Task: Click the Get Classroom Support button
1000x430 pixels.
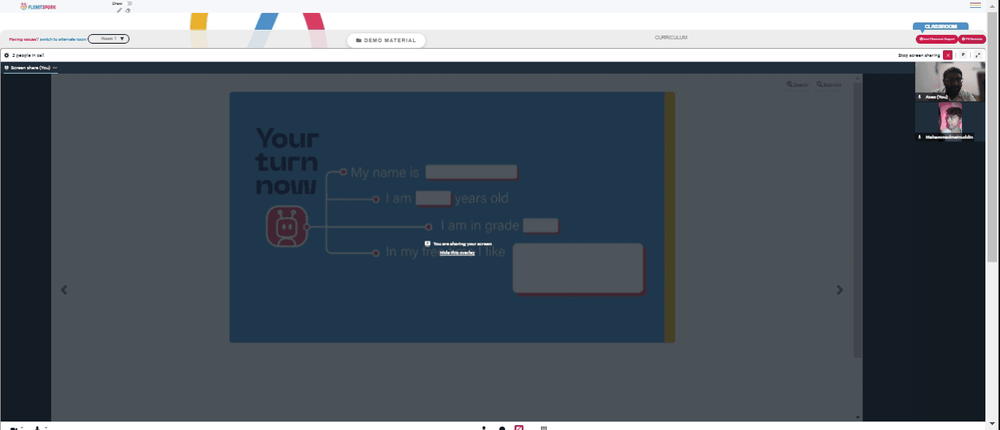Action: [936, 39]
